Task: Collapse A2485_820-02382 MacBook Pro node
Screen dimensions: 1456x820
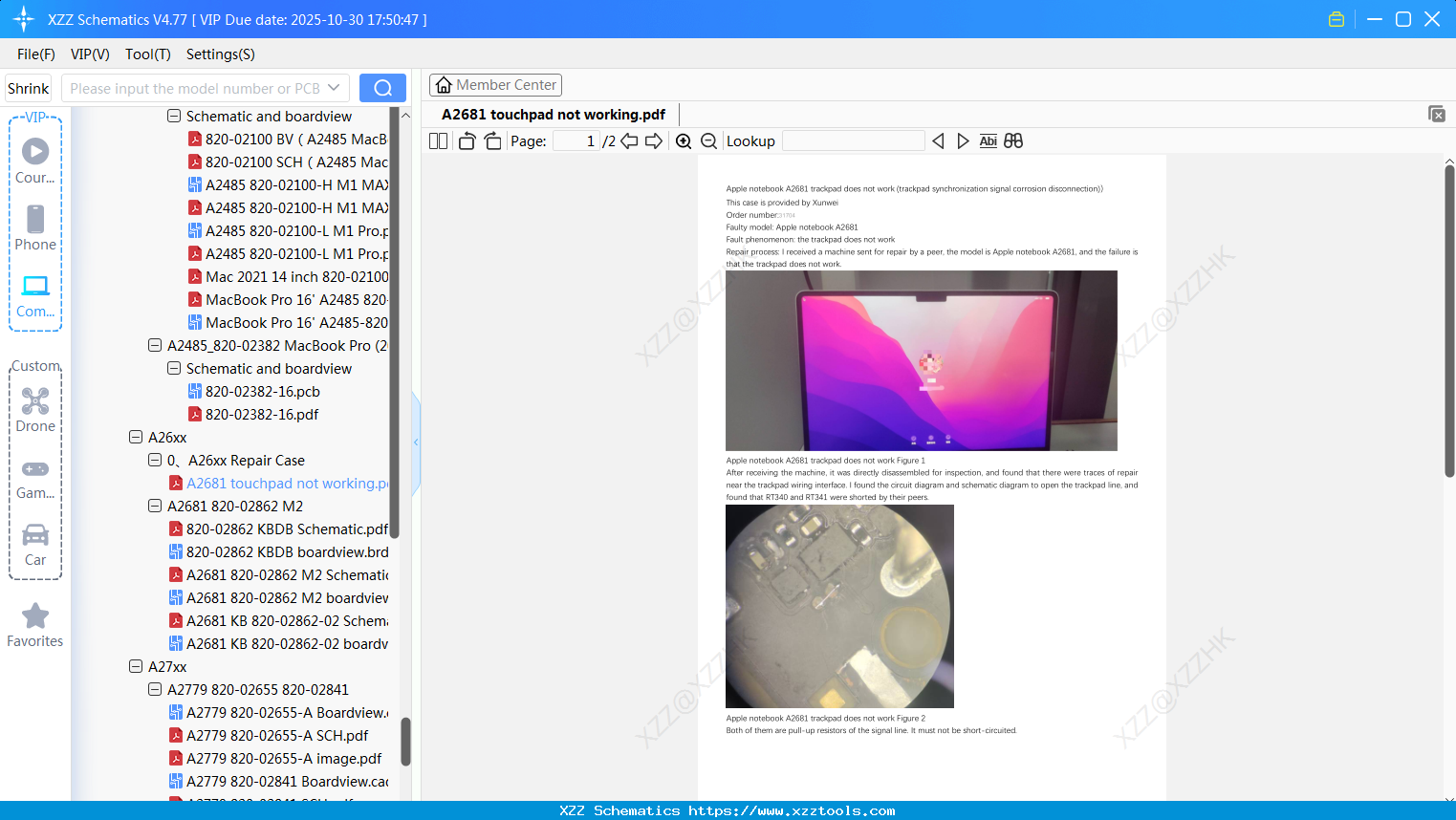Action: point(155,345)
